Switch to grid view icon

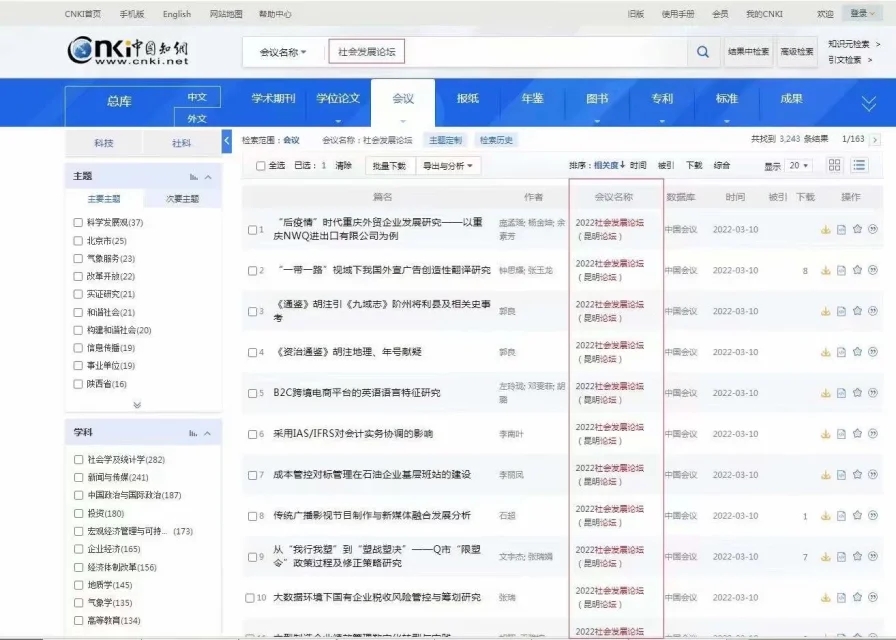[834, 165]
